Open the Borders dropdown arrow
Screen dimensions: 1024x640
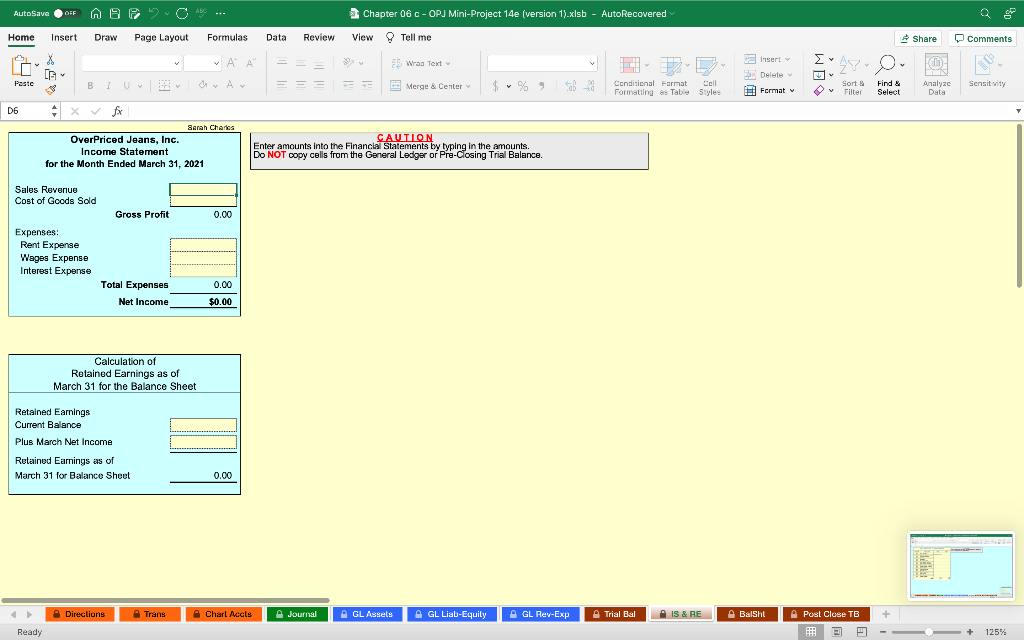(x=178, y=86)
